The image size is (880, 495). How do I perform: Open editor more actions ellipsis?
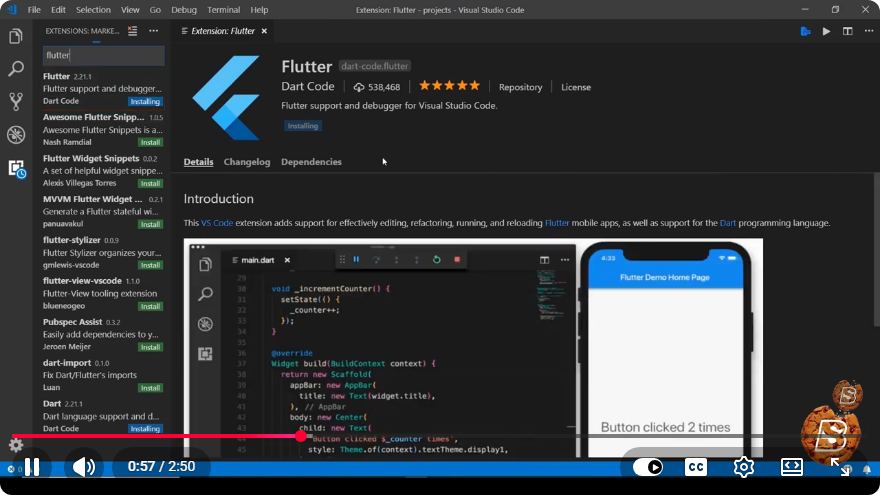pos(868,31)
